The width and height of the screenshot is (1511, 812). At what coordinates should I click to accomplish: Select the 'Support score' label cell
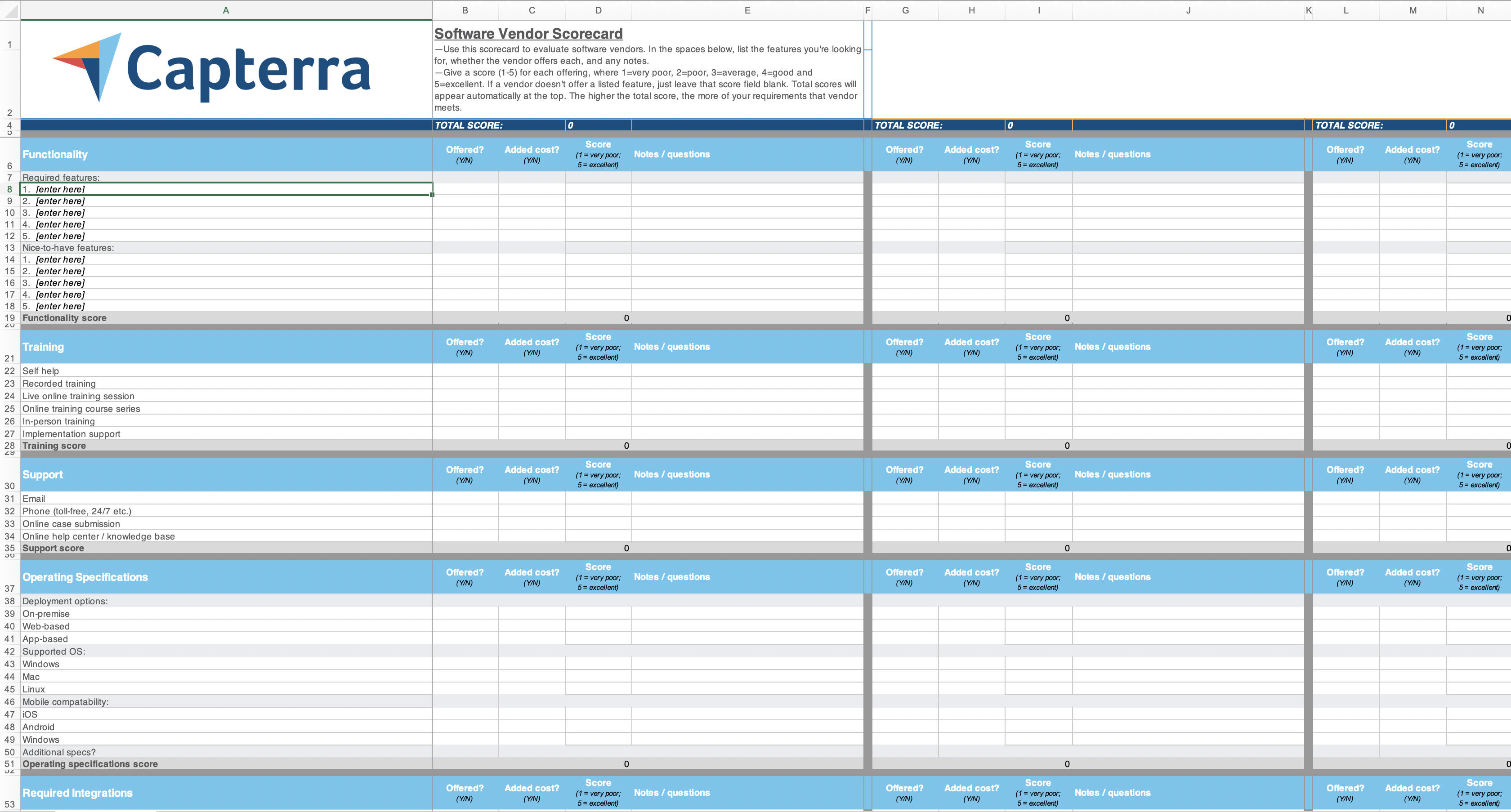click(226, 548)
